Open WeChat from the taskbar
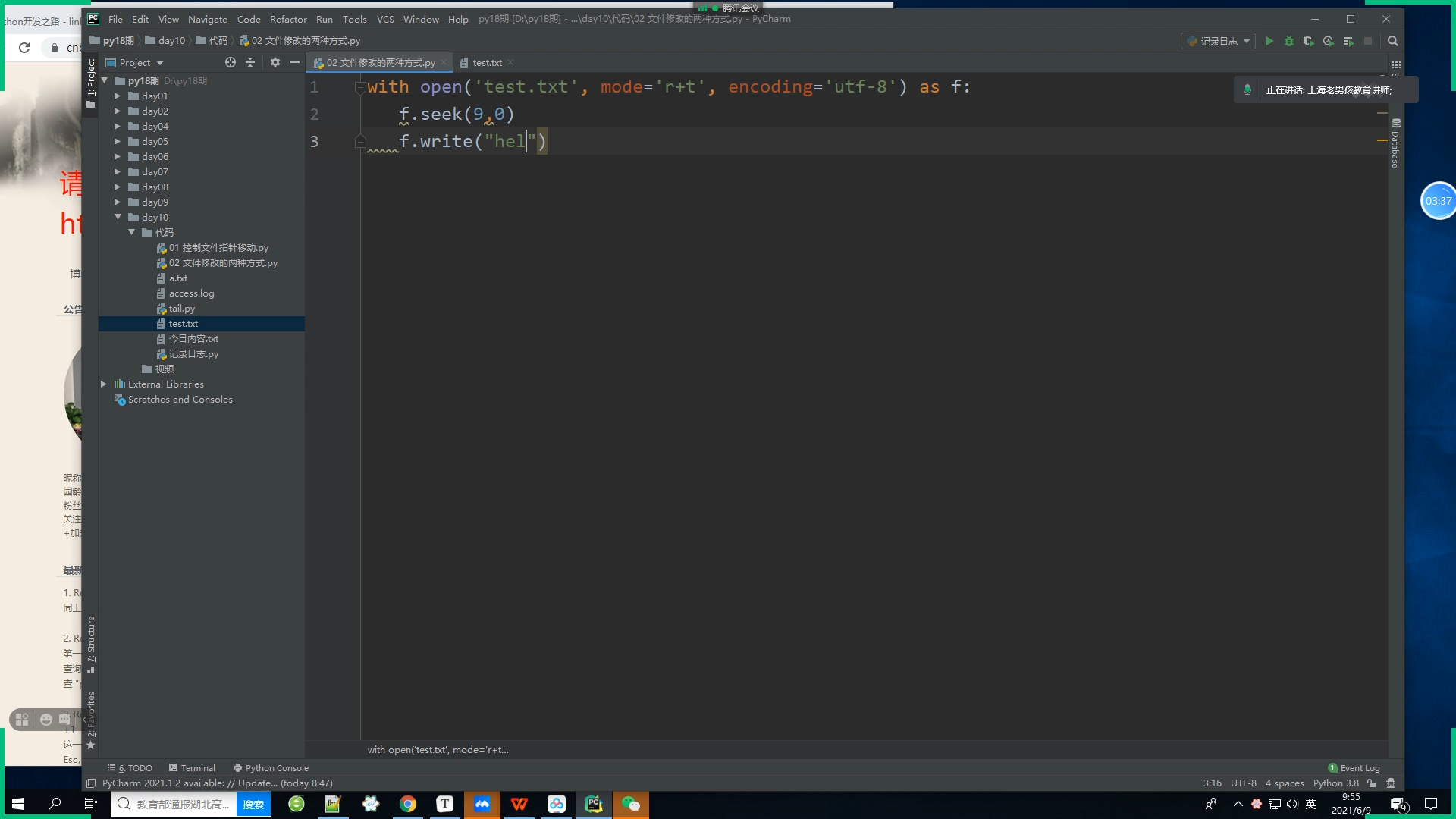Image resolution: width=1456 pixels, height=819 pixels. click(631, 804)
